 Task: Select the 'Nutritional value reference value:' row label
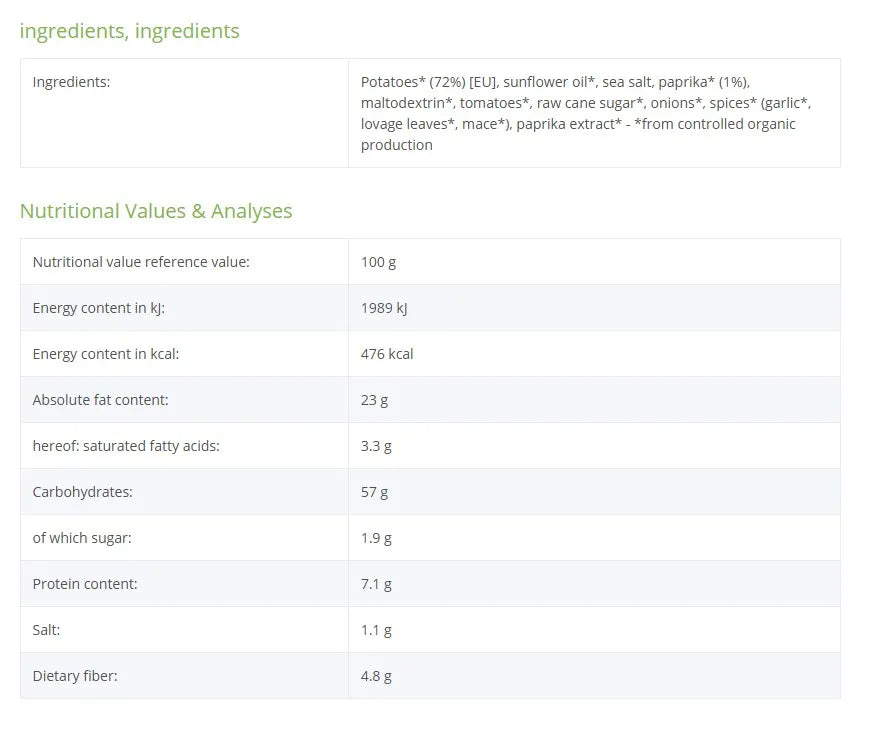(141, 262)
